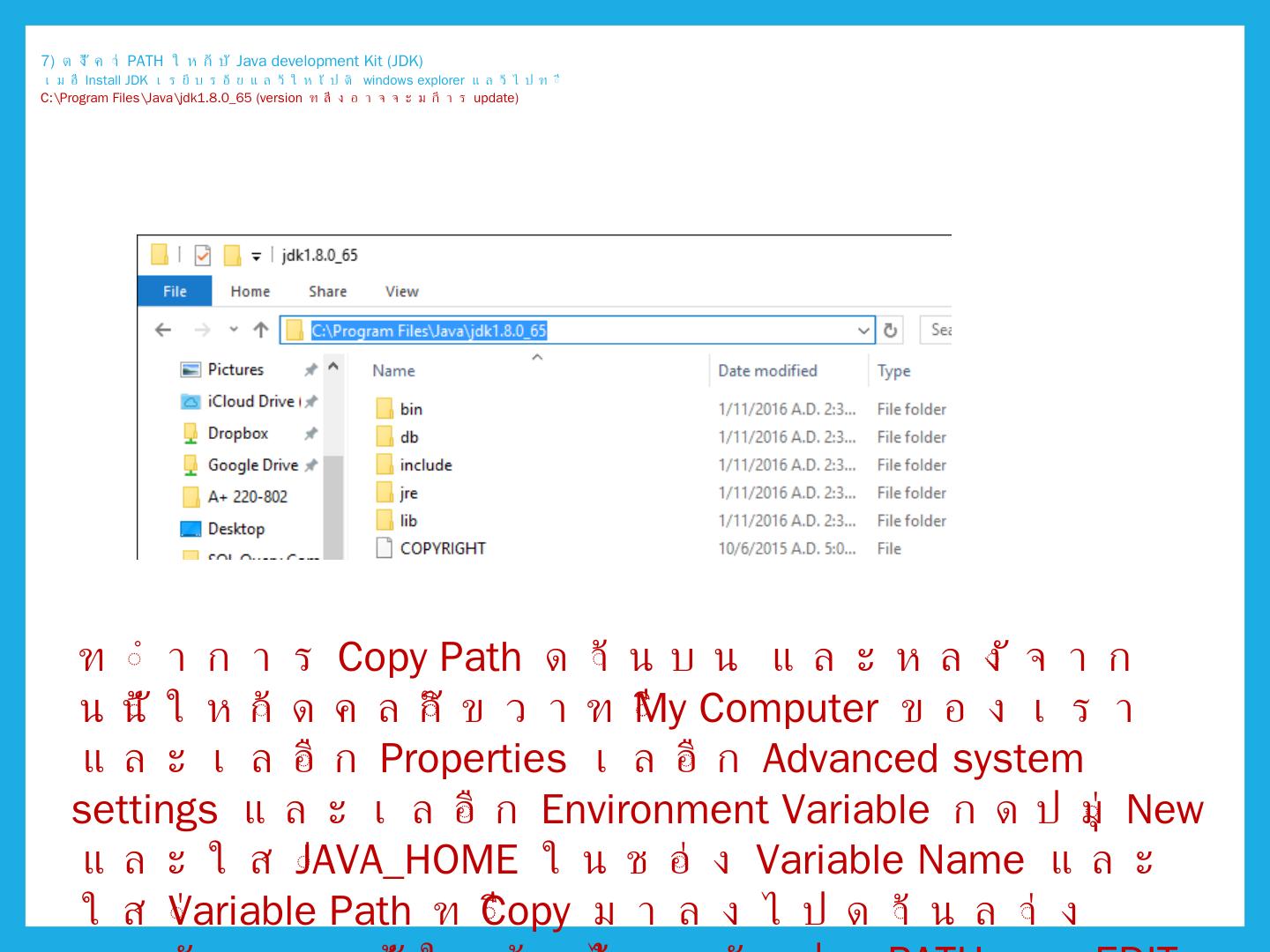Image resolution: width=1270 pixels, height=952 pixels.
Task: Click the "File folder" type of db
Action: [911, 437]
